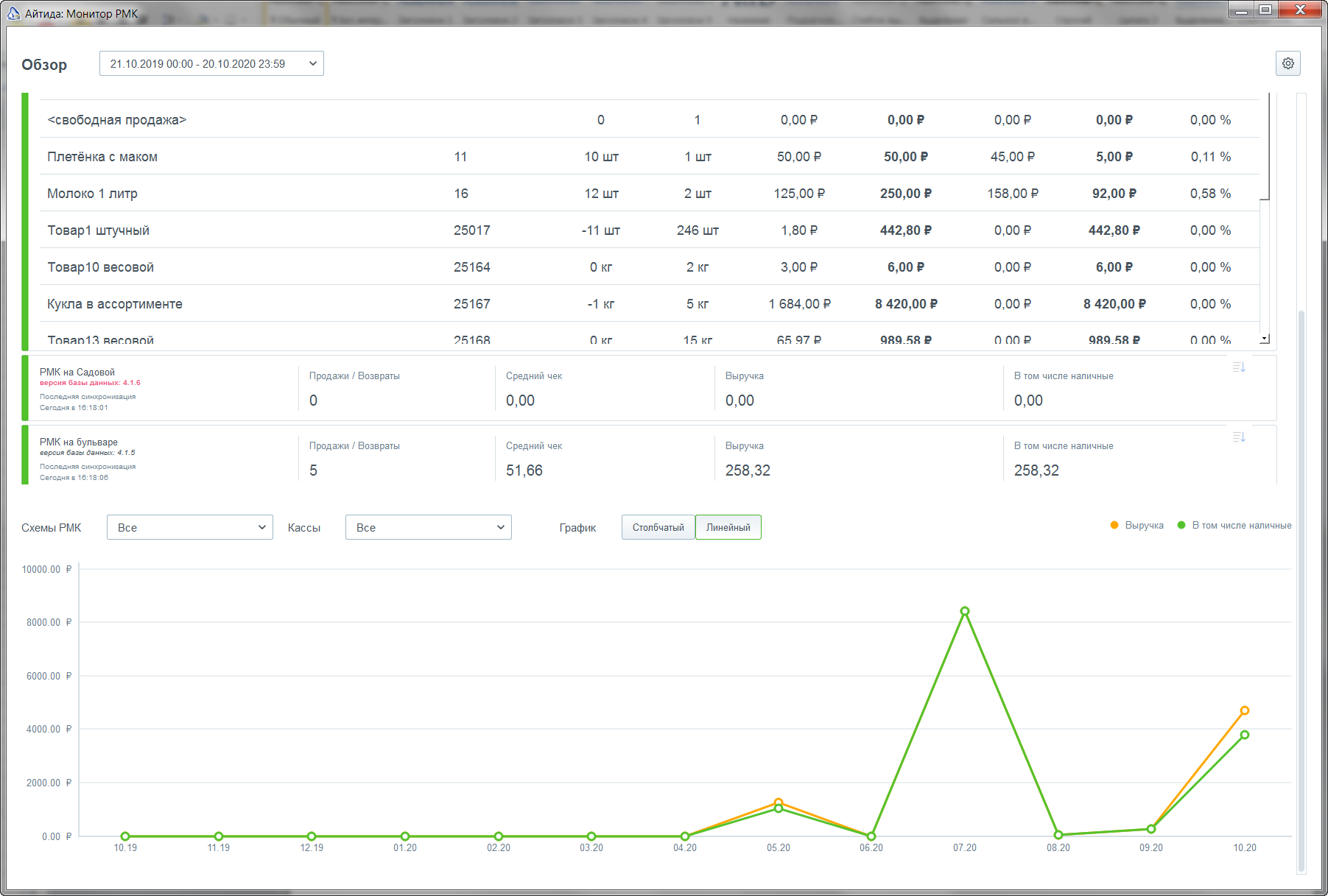Click the 10000.00 ₽ axis label
The width and height of the screenshot is (1328, 896).
(47, 569)
